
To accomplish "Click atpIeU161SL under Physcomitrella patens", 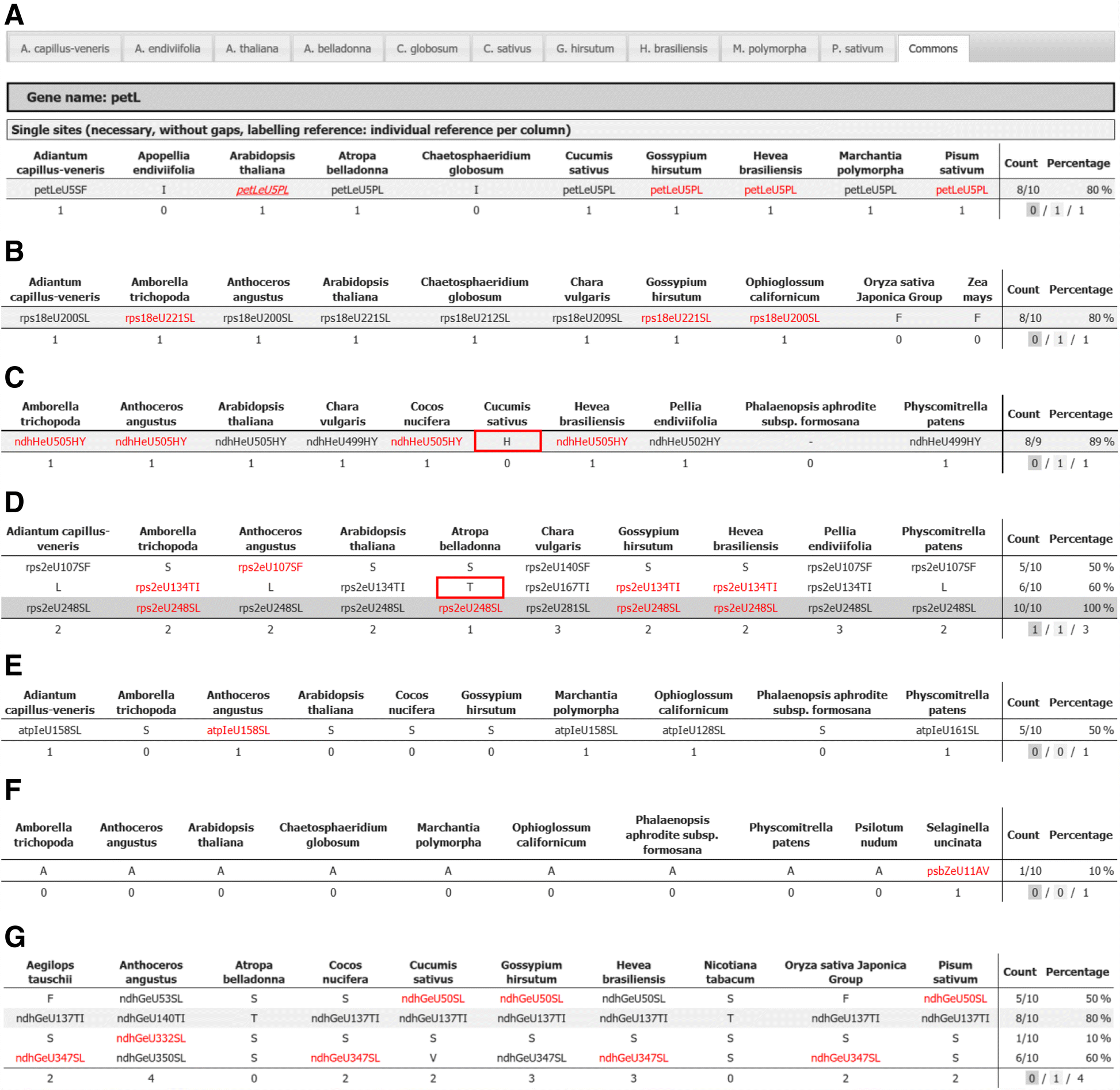I will coord(947,730).
